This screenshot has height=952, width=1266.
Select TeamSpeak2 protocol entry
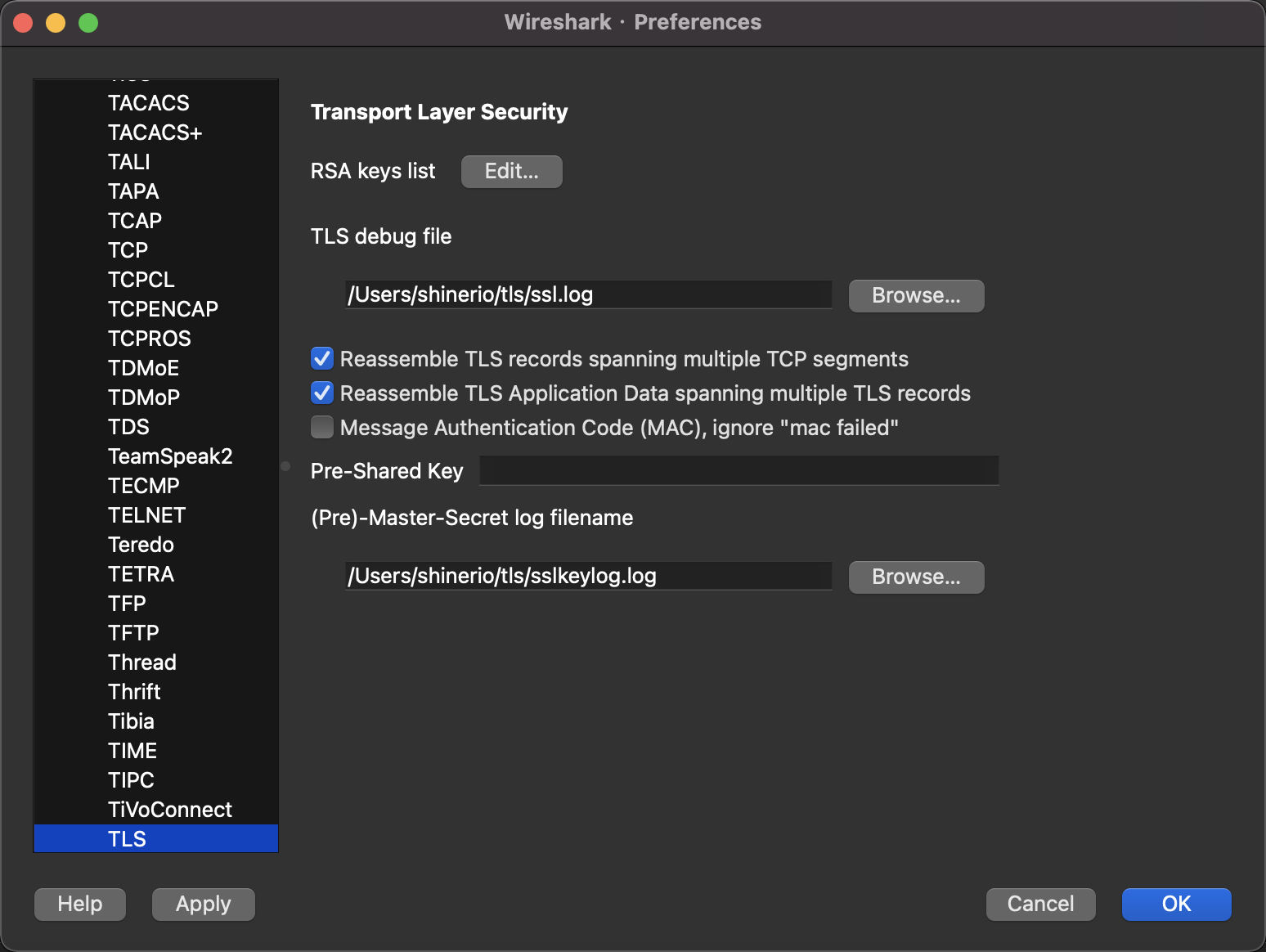coord(170,456)
